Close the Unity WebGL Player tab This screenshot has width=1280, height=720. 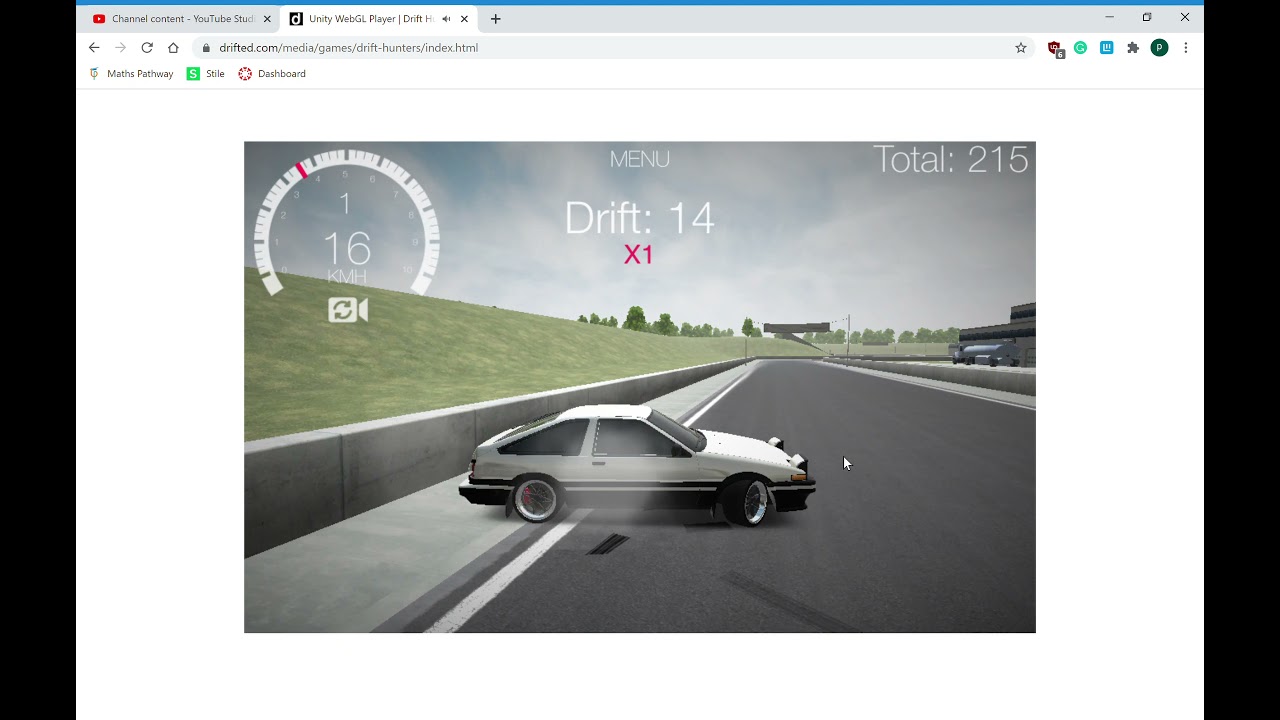coord(464,19)
